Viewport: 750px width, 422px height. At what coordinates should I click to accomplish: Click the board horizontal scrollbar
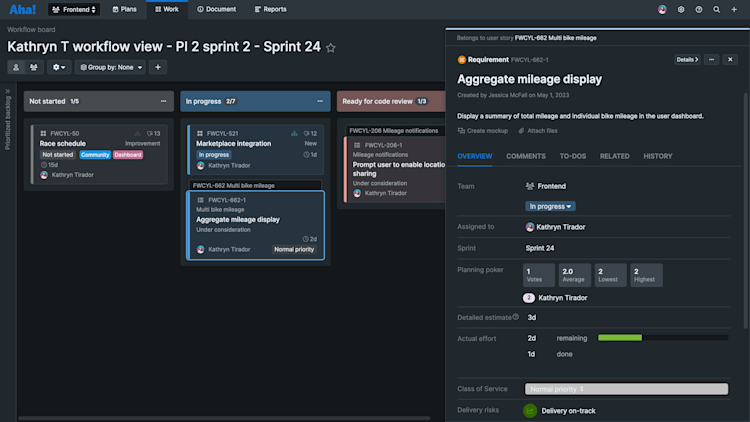tap(224, 418)
